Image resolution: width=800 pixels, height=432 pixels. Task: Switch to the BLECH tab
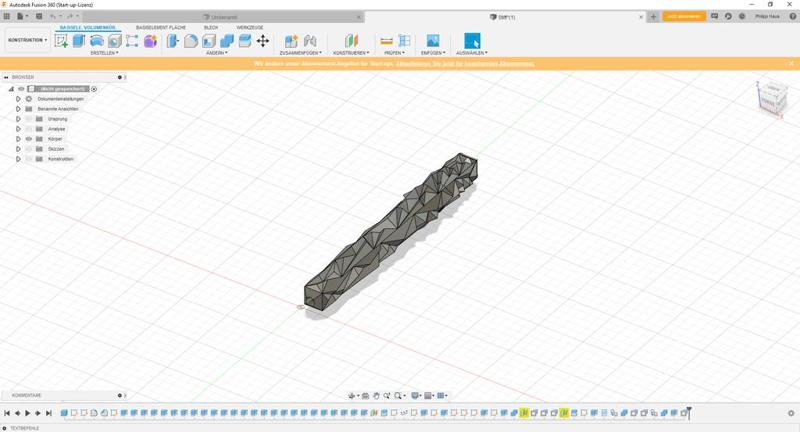click(211, 28)
